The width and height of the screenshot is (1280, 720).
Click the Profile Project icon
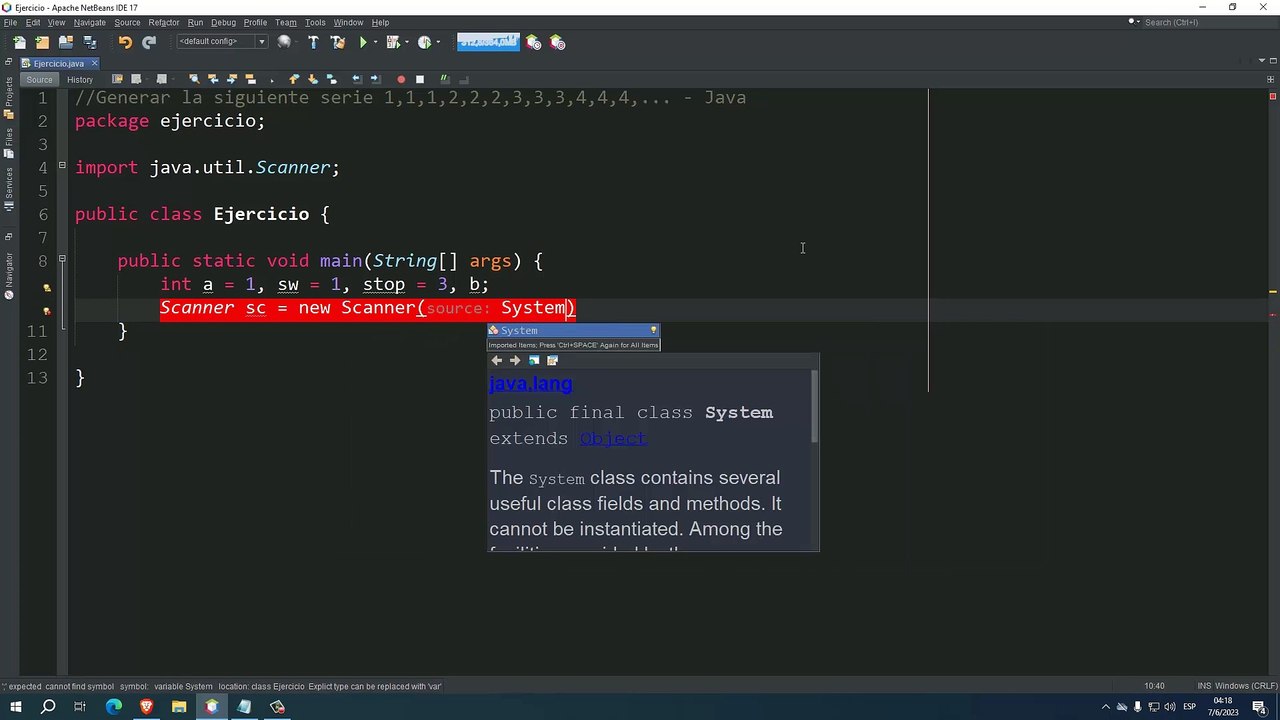[424, 42]
